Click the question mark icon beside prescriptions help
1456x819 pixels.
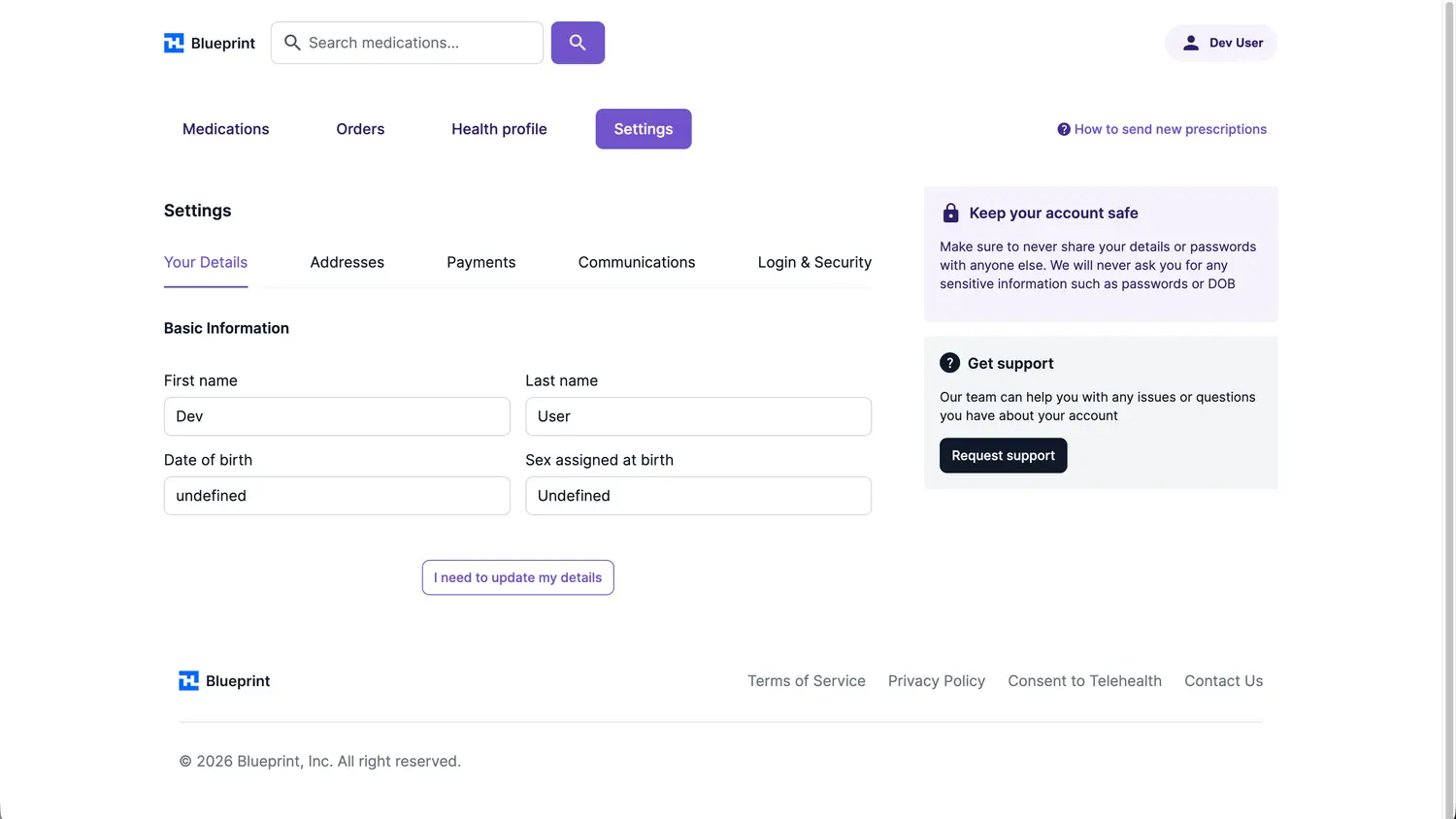tap(1064, 129)
